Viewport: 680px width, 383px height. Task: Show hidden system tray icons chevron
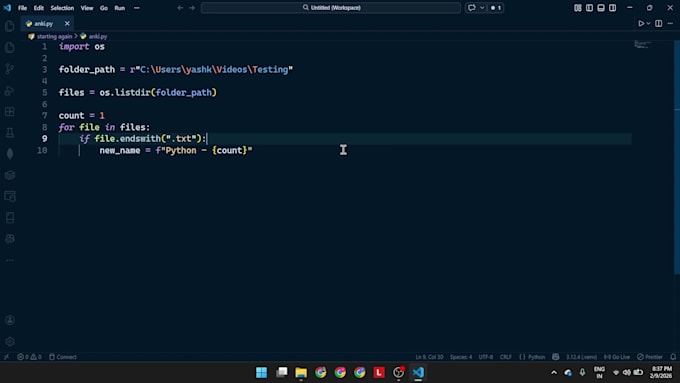[554, 372]
